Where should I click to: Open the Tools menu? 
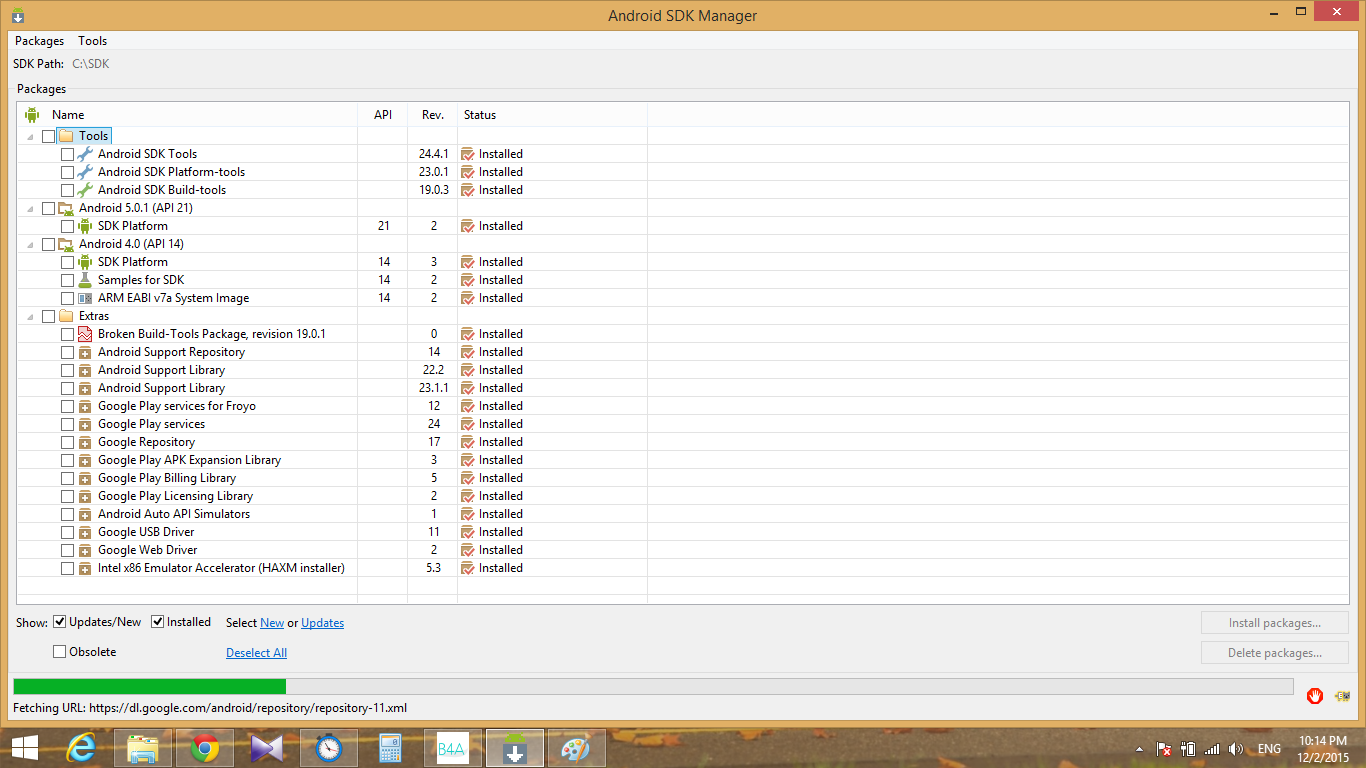tap(93, 41)
